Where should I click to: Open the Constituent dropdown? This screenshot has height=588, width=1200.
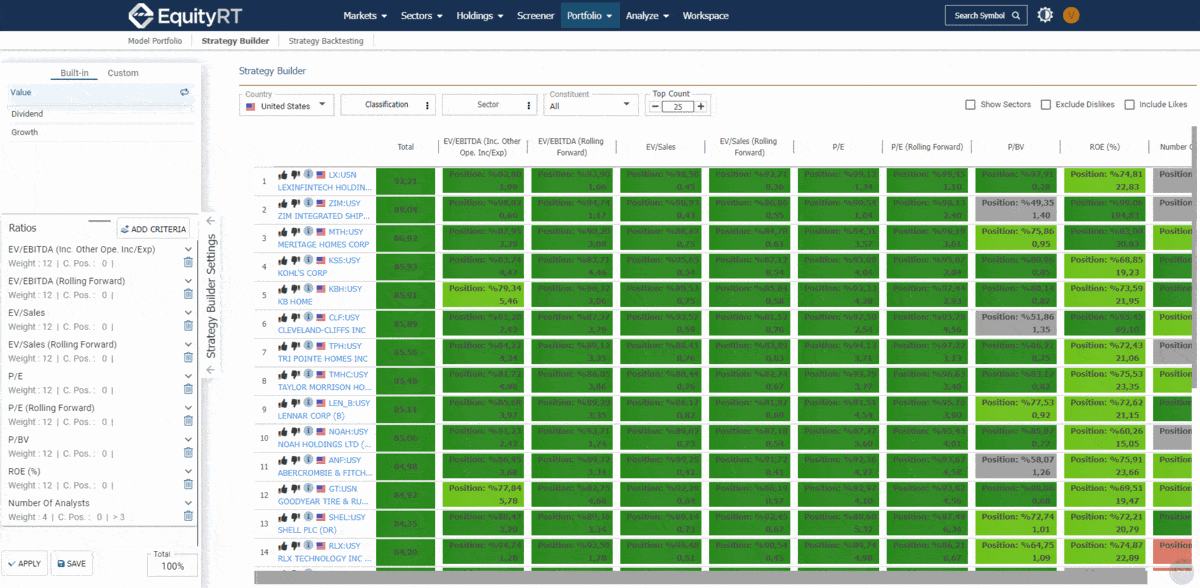coord(591,105)
